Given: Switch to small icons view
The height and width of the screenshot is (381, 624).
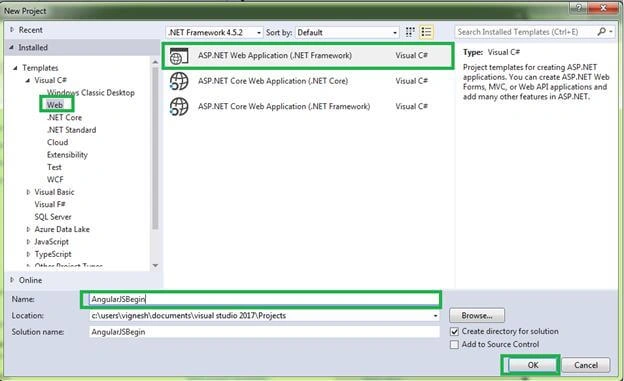Looking at the screenshot, I should point(410,32).
